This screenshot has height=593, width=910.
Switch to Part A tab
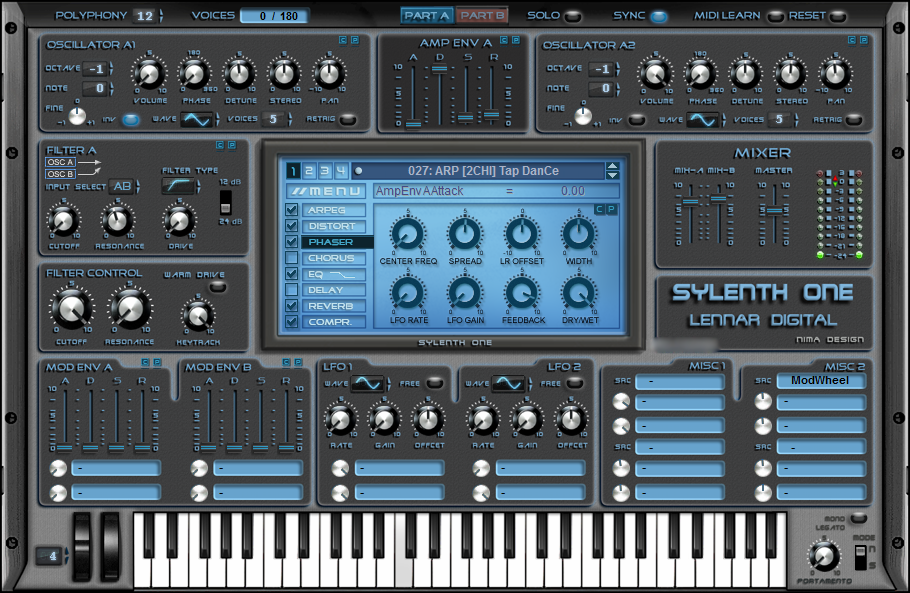click(427, 16)
